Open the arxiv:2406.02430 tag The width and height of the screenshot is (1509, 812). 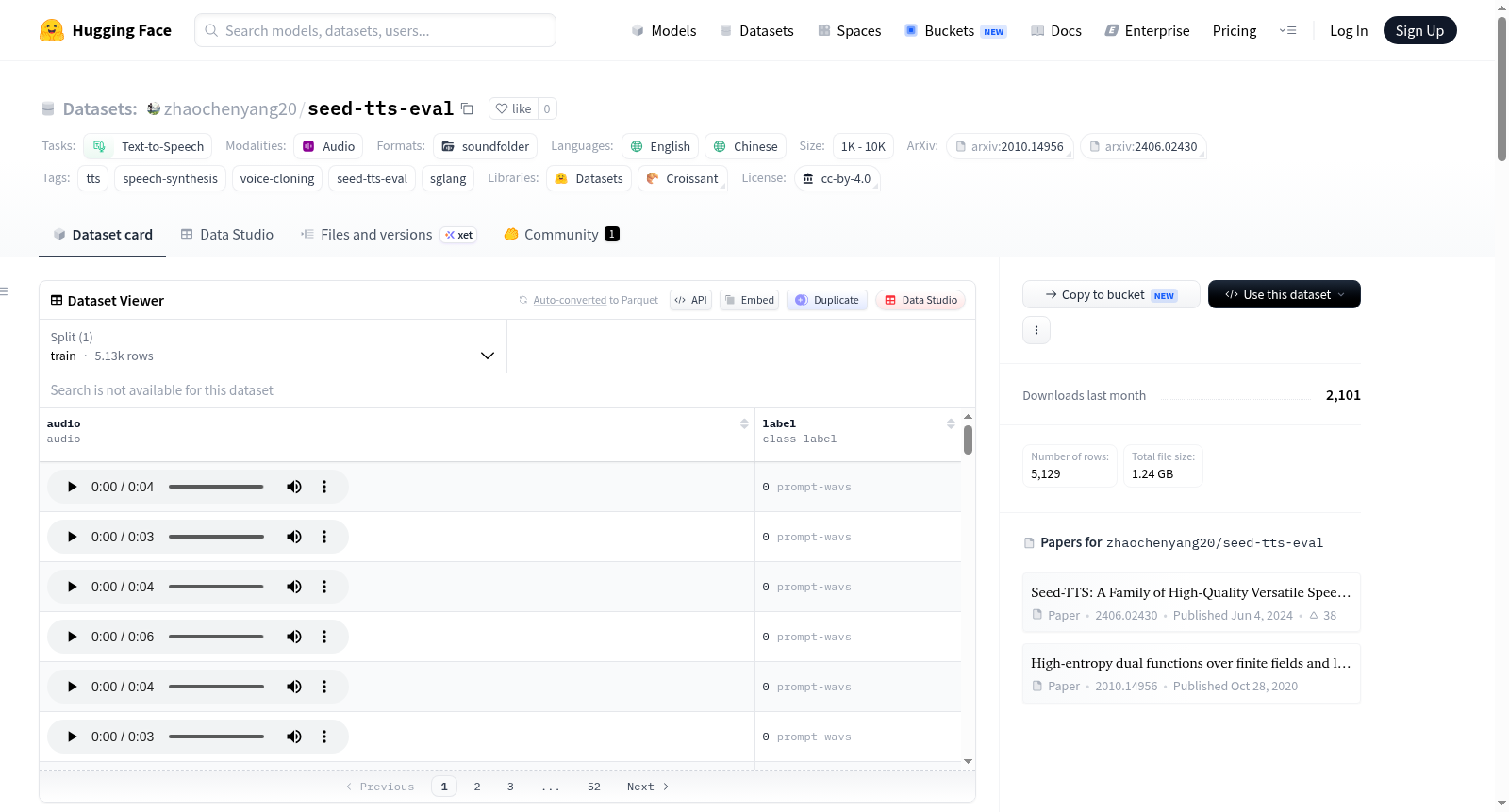point(1144,146)
